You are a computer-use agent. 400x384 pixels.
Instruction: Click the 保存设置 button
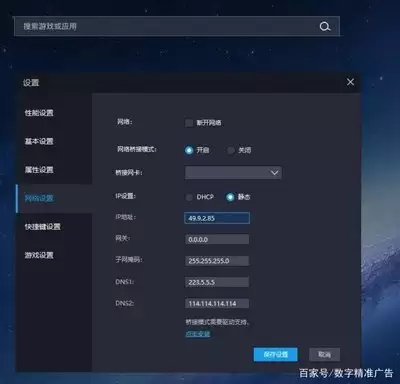[x=275, y=355]
